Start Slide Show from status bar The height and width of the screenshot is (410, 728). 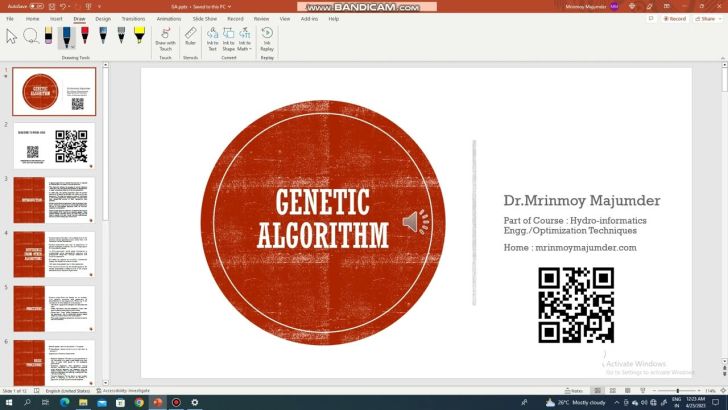point(643,391)
